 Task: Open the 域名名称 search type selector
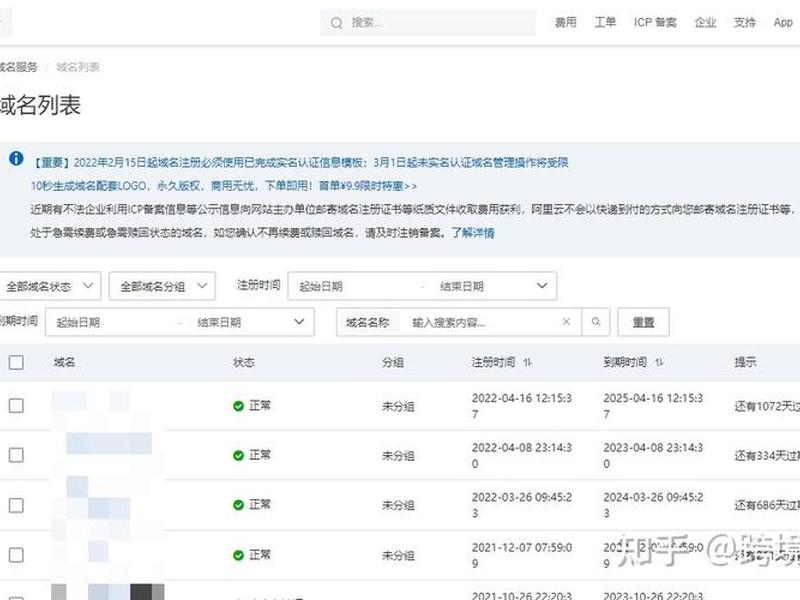(x=368, y=322)
